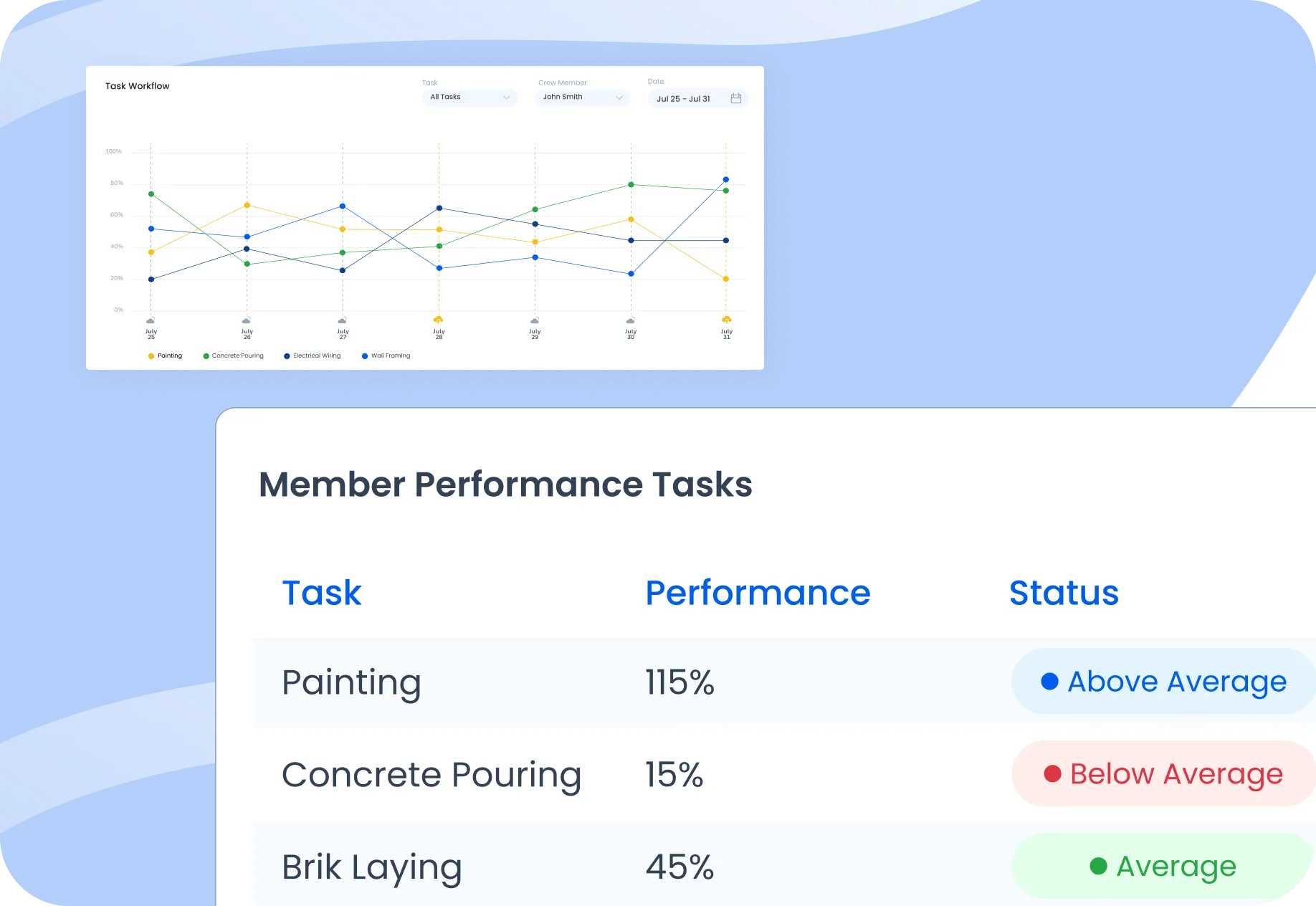1316x906 pixels.
Task: Select the Task column header
Action: [x=321, y=593]
